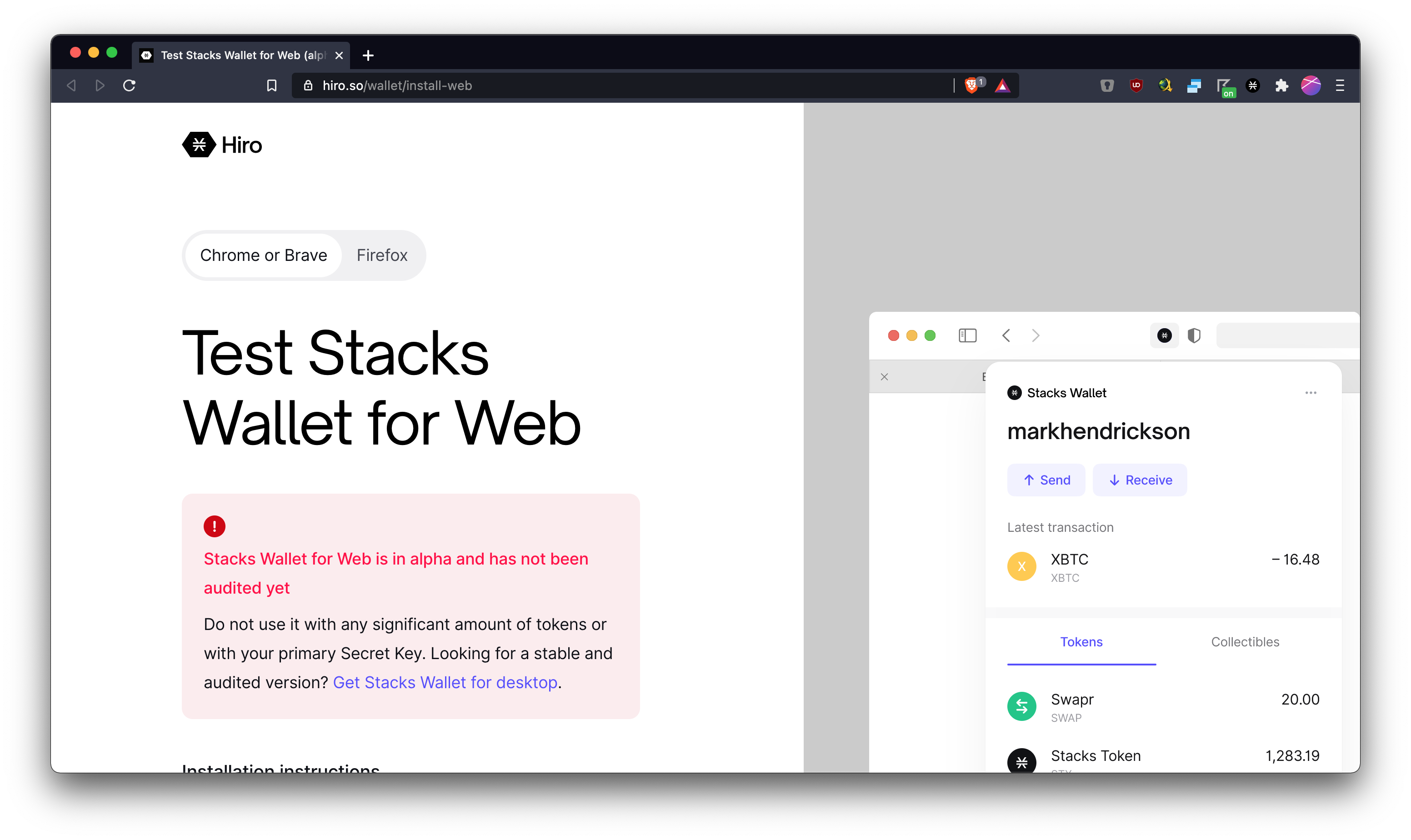Screen dimensions: 1411x840
Task: Select the Test Stacks Wallet for Web tab
Action: pos(241,55)
